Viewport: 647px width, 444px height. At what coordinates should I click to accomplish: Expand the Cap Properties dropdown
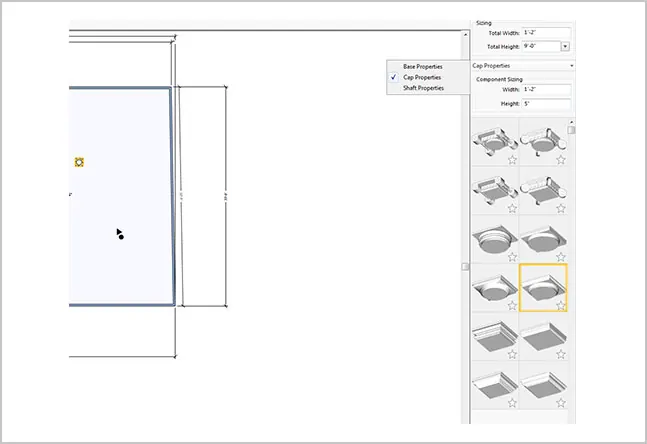(x=571, y=66)
